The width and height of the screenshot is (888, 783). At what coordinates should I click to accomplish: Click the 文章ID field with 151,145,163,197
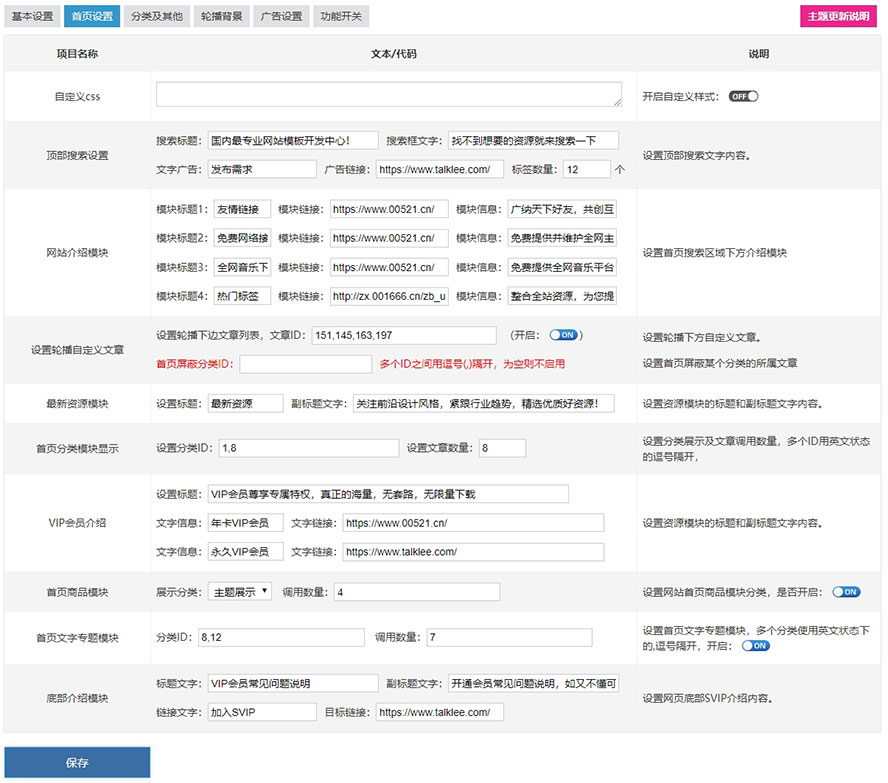click(x=403, y=335)
